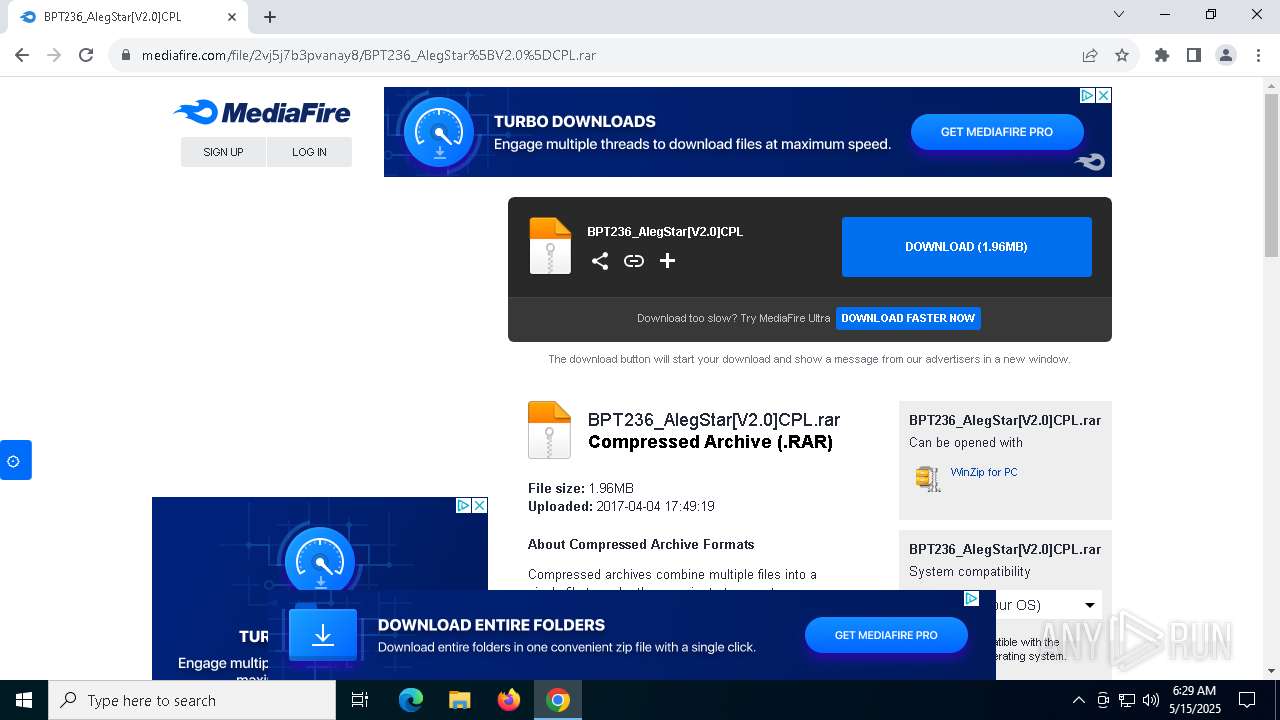
Task: Reload the MediaFire page
Action: 86,55
